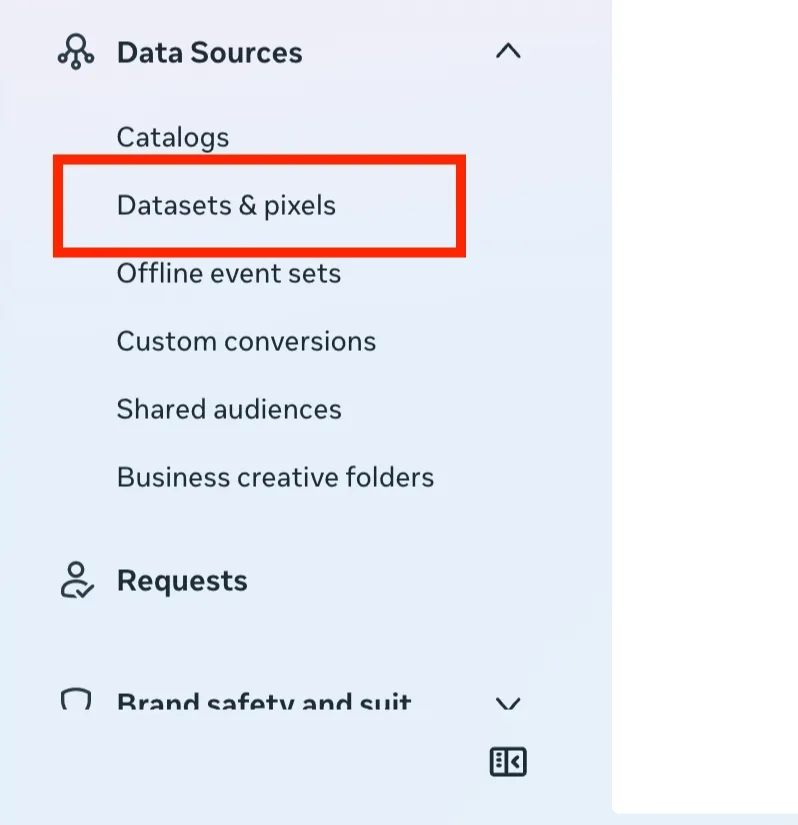Viewport: 798px width, 825px height.
Task: Click the Requests person-check icon
Action: [x=77, y=580]
